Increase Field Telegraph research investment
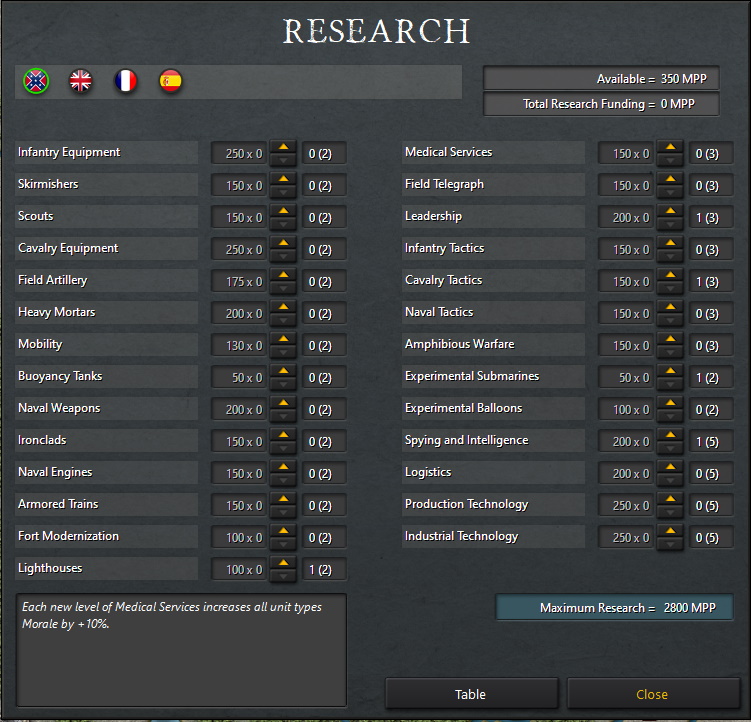The width and height of the screenshot is (751, 722). pyautogui.click(x=671, y=179)
